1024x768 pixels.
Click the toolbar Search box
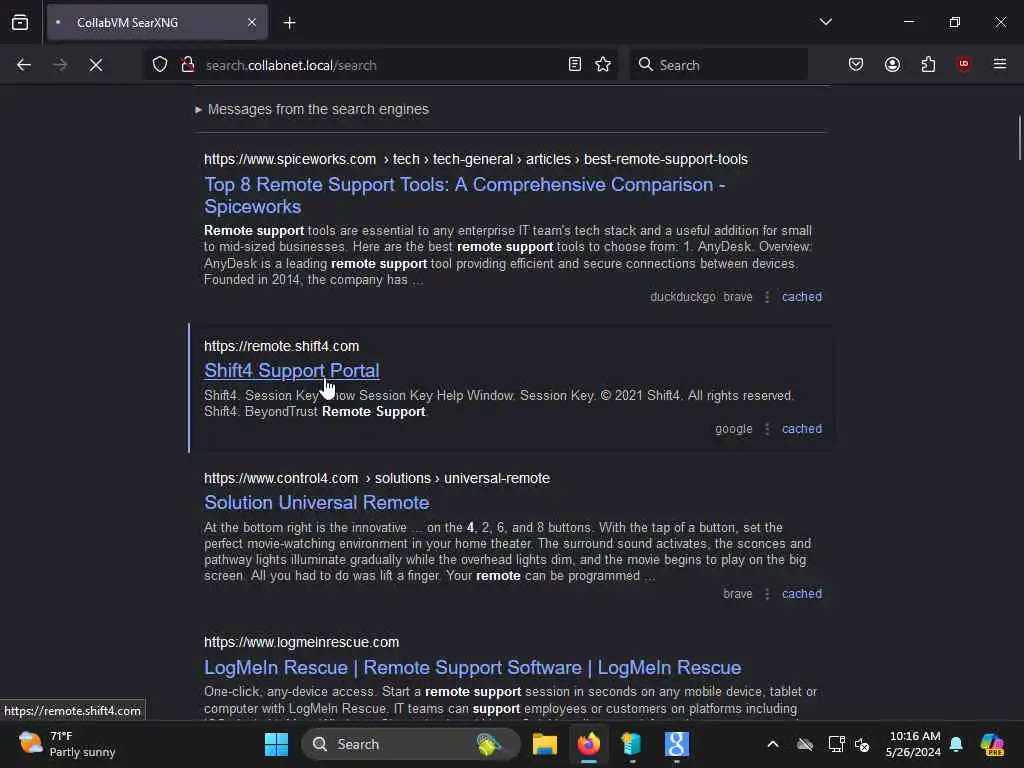click(x=718, y=65)
